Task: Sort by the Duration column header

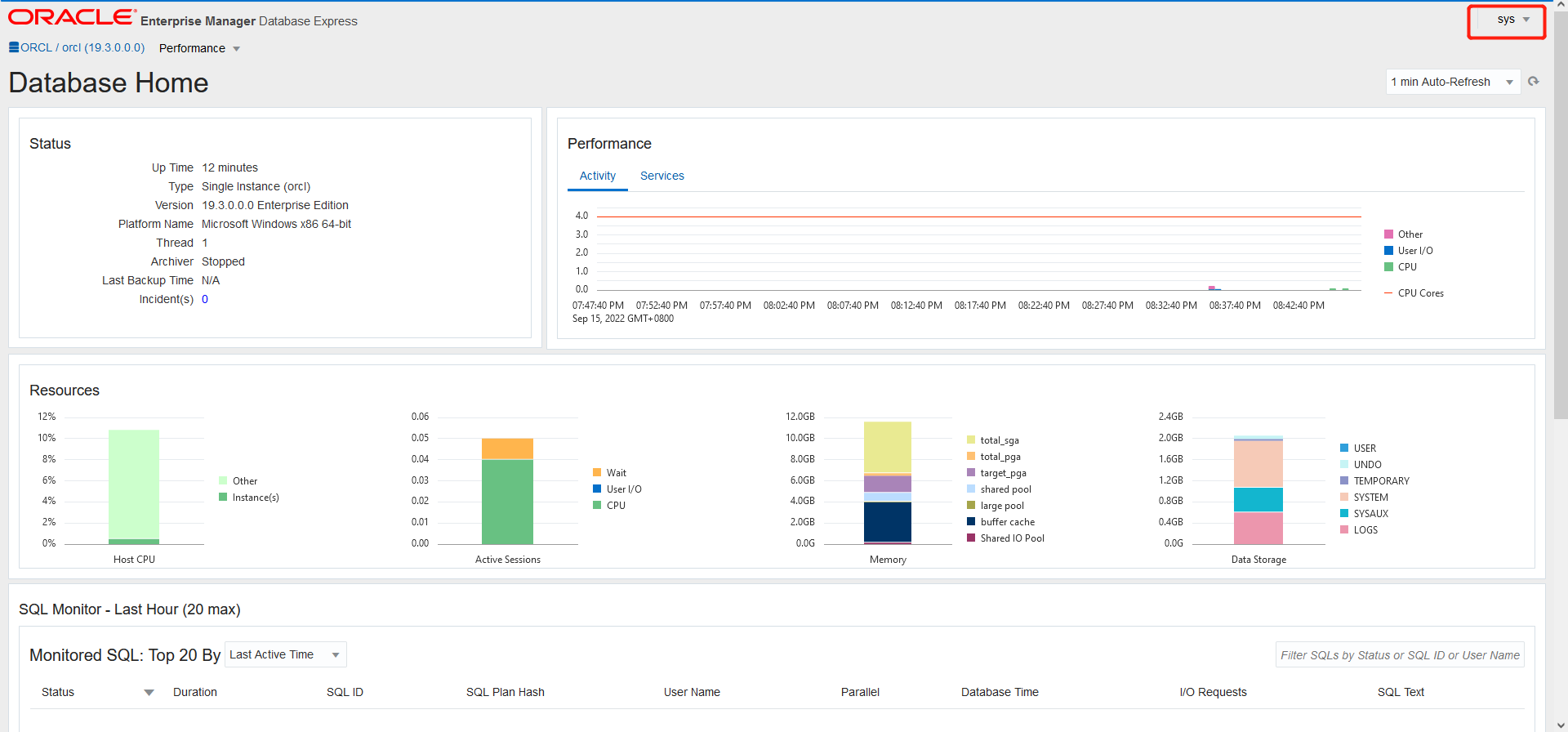Action: pyautogui.click(x=195, y=692)
